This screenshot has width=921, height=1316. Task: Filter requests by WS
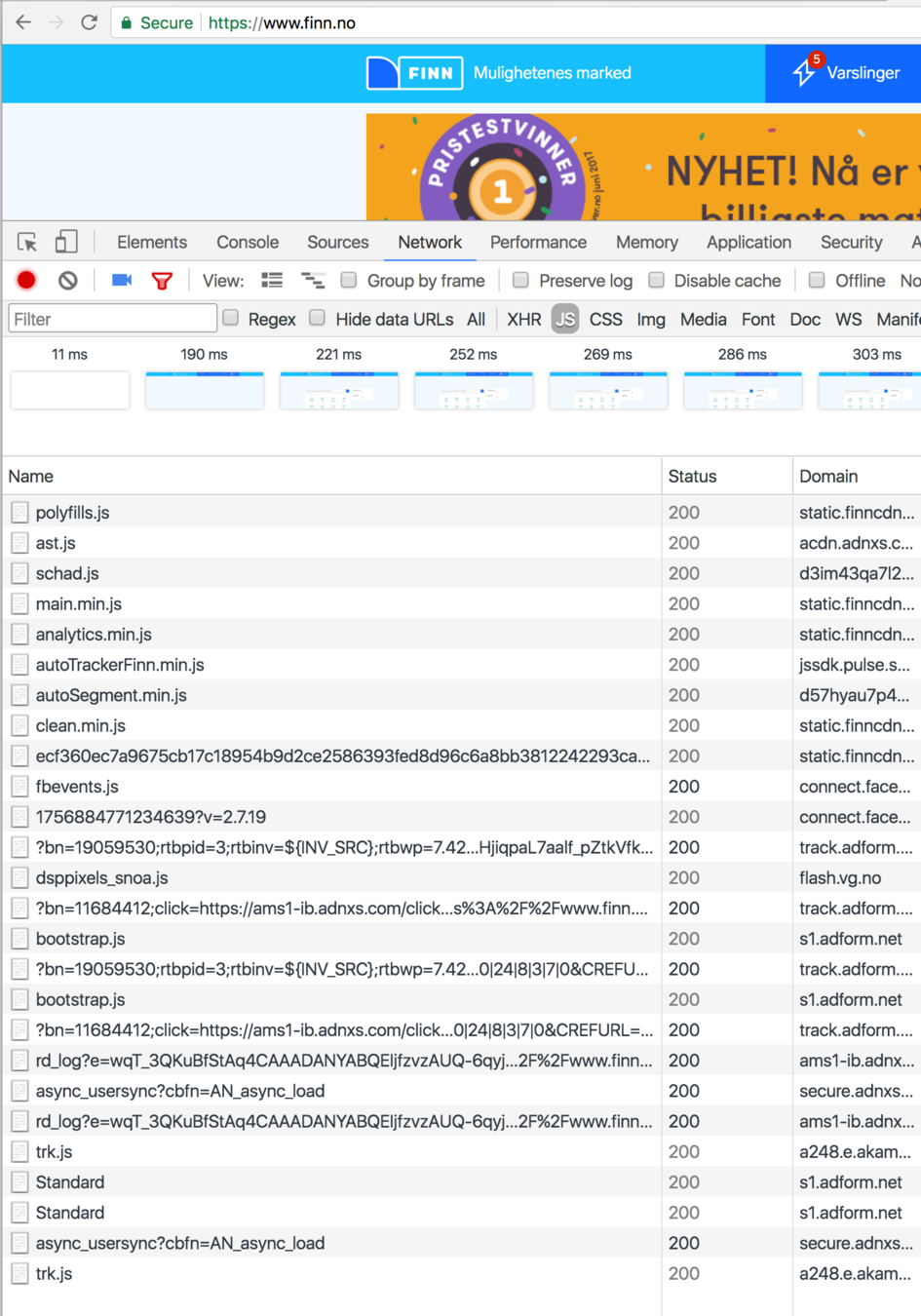pos(849,319)
